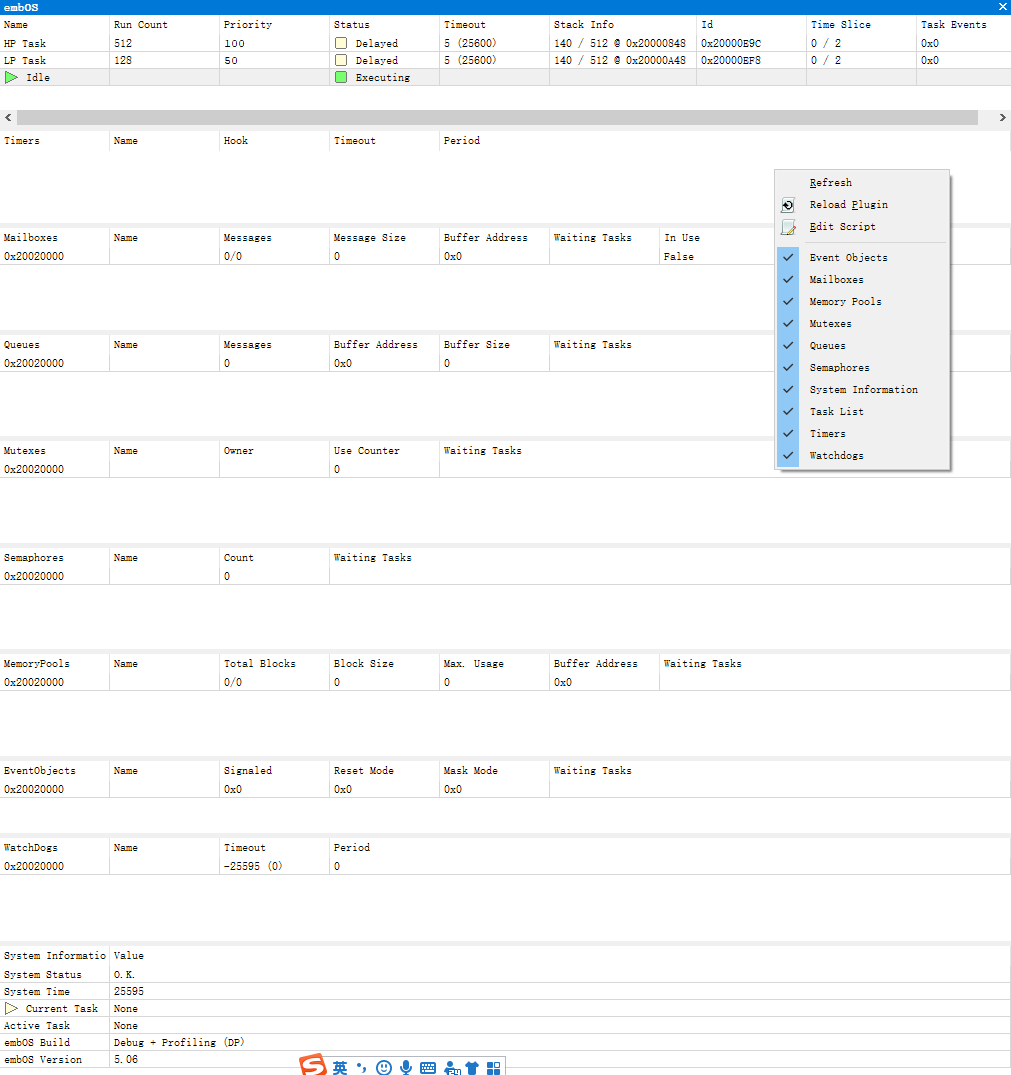
Task: Click the Semaphores address 0x20020000
Action: (x=34, y=577)
